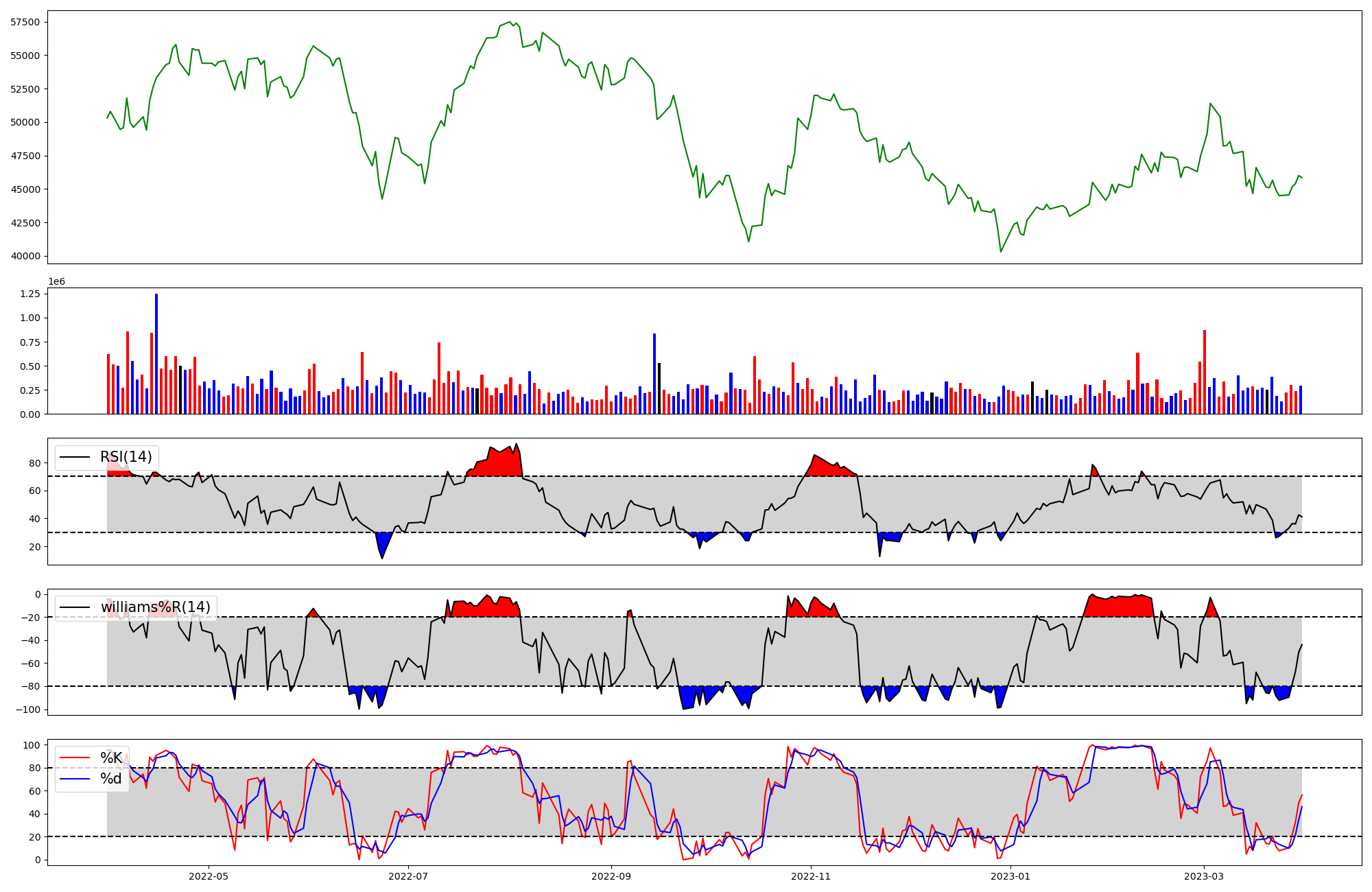Click the 1e6 volume scale label
The height and width of the screenshot is (892, 1372).
point(56,282)
